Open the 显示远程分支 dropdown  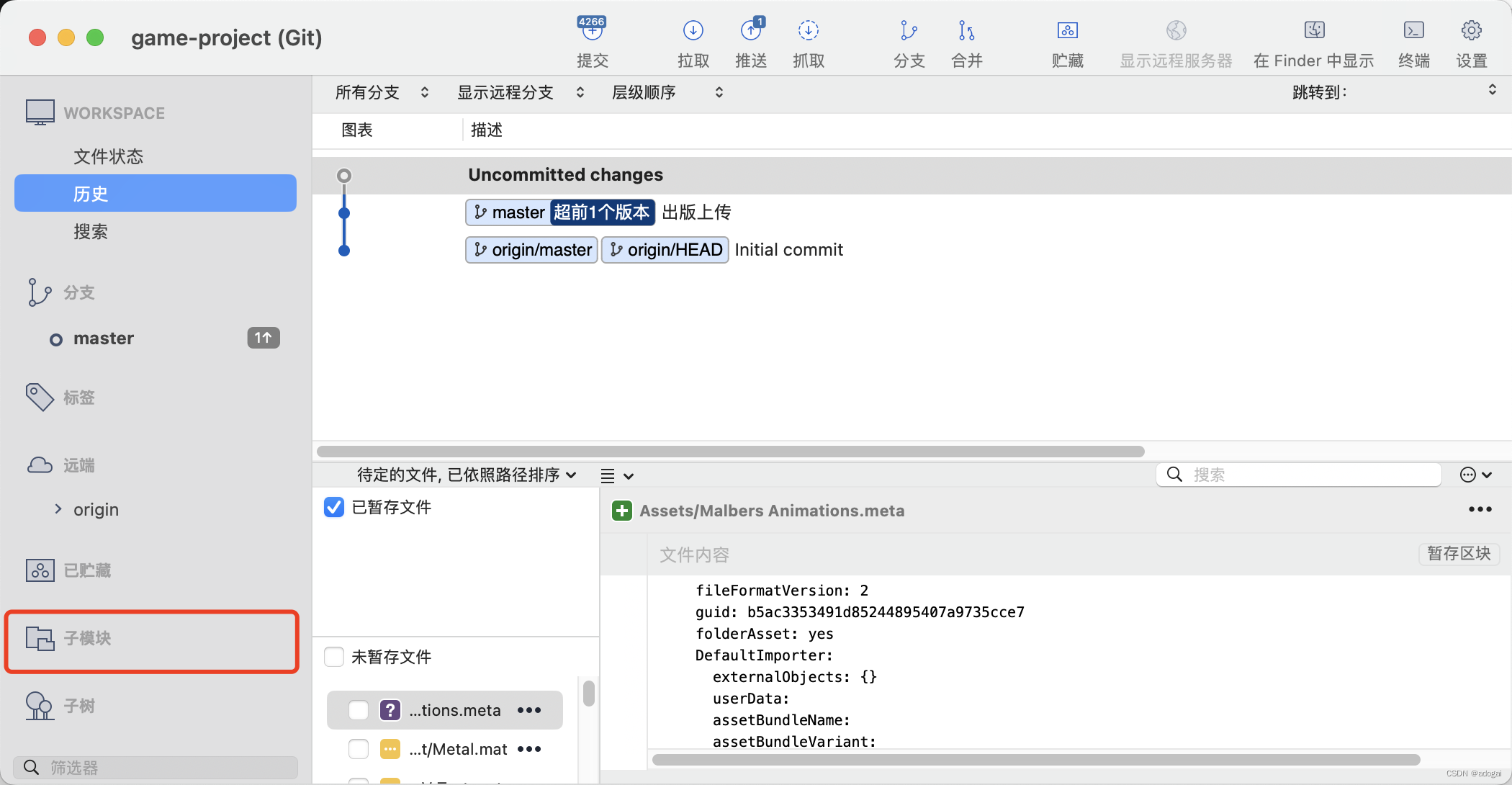tap(521, 92)
